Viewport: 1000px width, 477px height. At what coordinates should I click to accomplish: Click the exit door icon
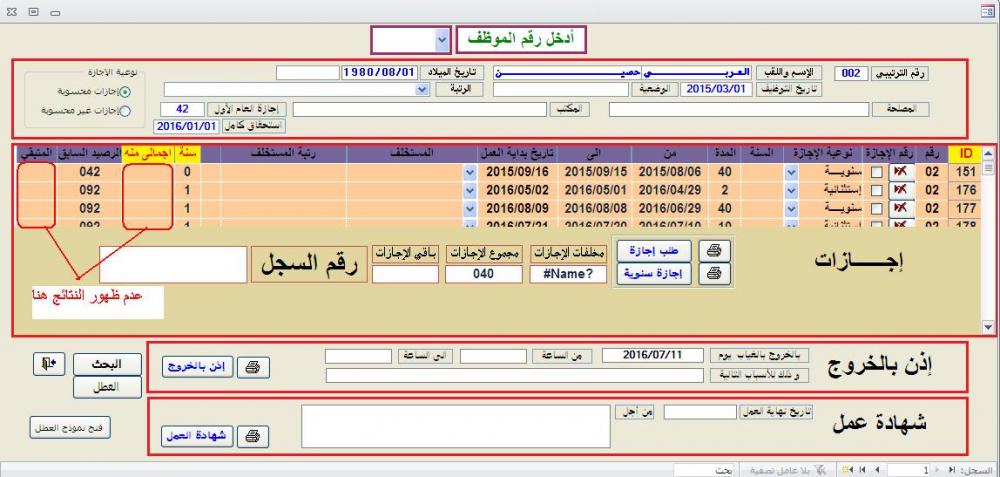47,364
